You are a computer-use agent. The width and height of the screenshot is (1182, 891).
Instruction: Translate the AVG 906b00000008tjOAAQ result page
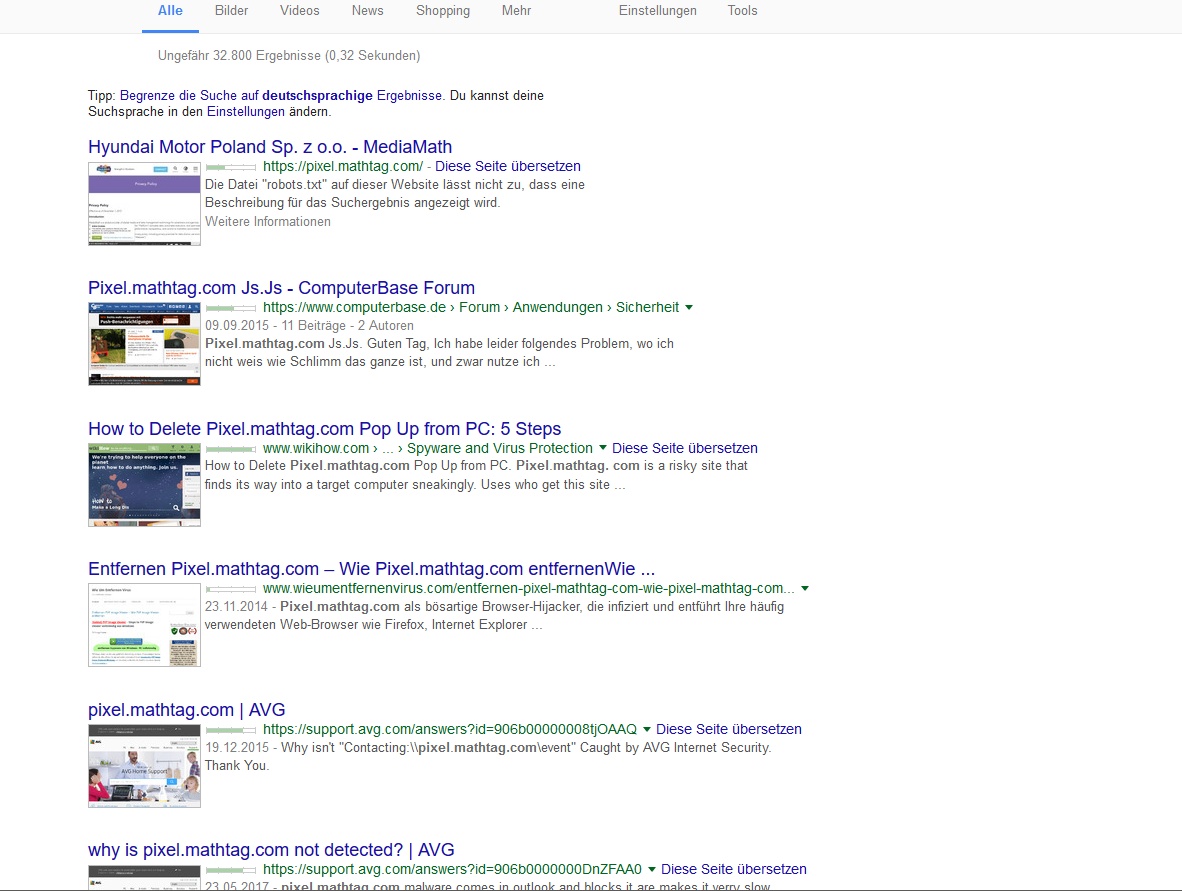(728, 730)
